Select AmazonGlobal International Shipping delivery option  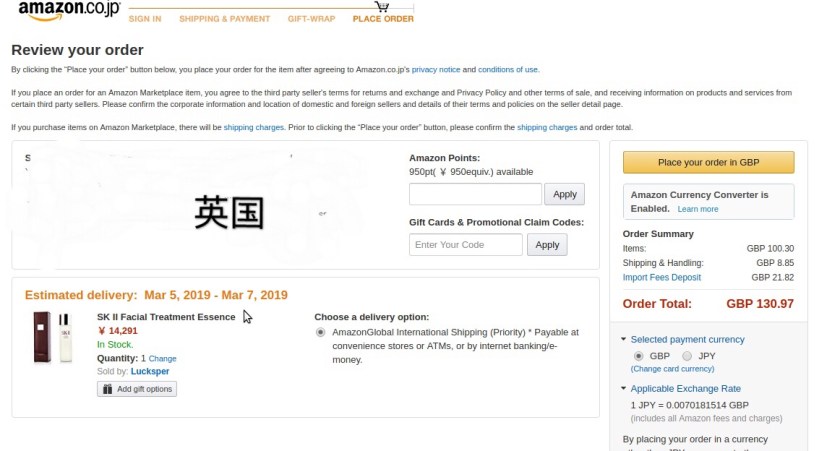click(x=320, y=332)
